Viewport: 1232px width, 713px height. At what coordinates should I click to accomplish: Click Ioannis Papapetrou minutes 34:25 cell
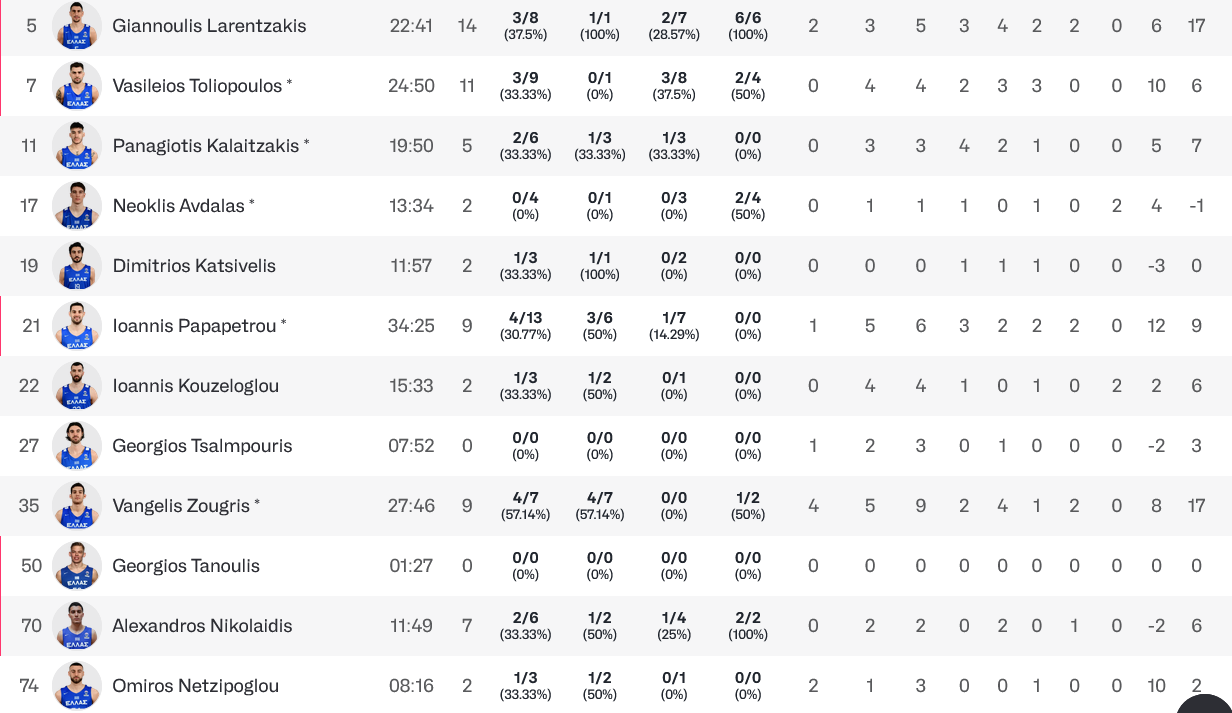pos(411,326)
